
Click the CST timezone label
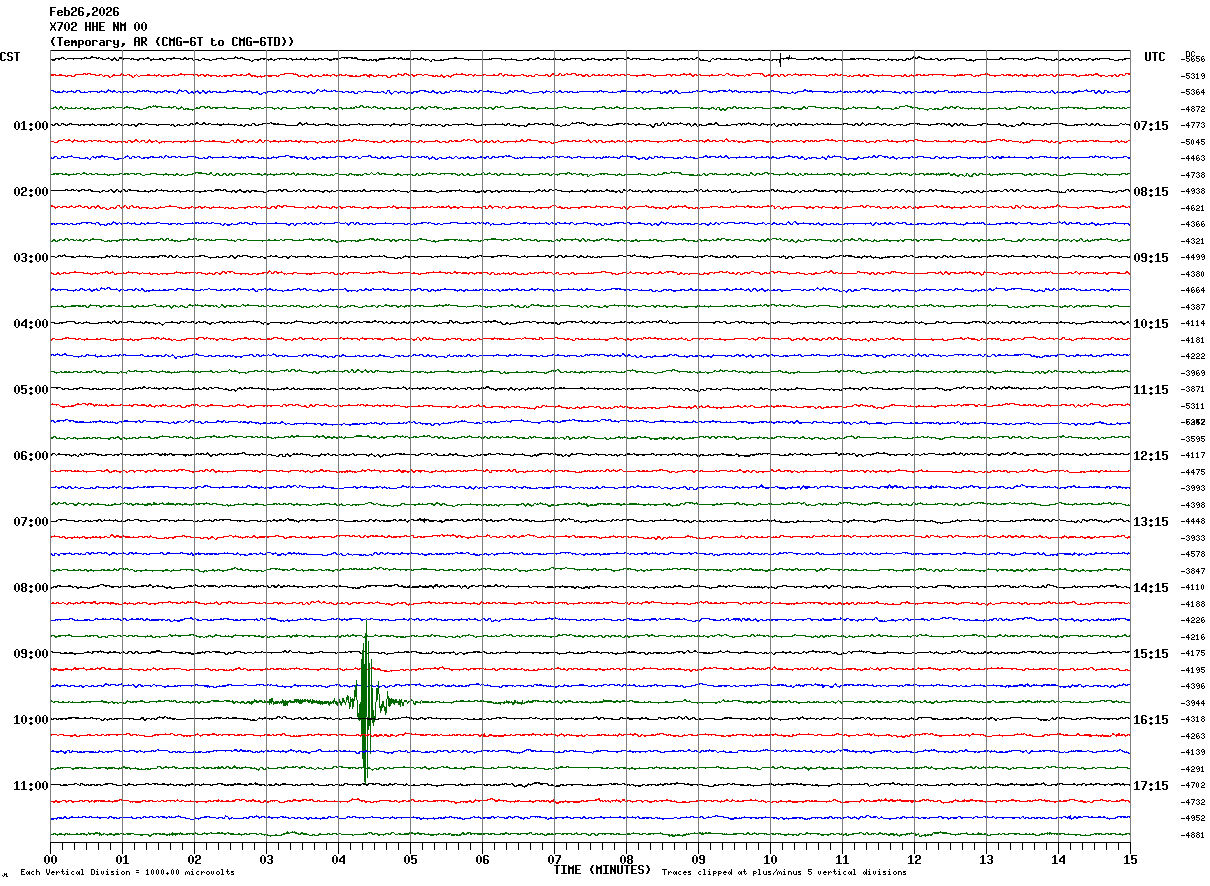(x=10, y=57)
